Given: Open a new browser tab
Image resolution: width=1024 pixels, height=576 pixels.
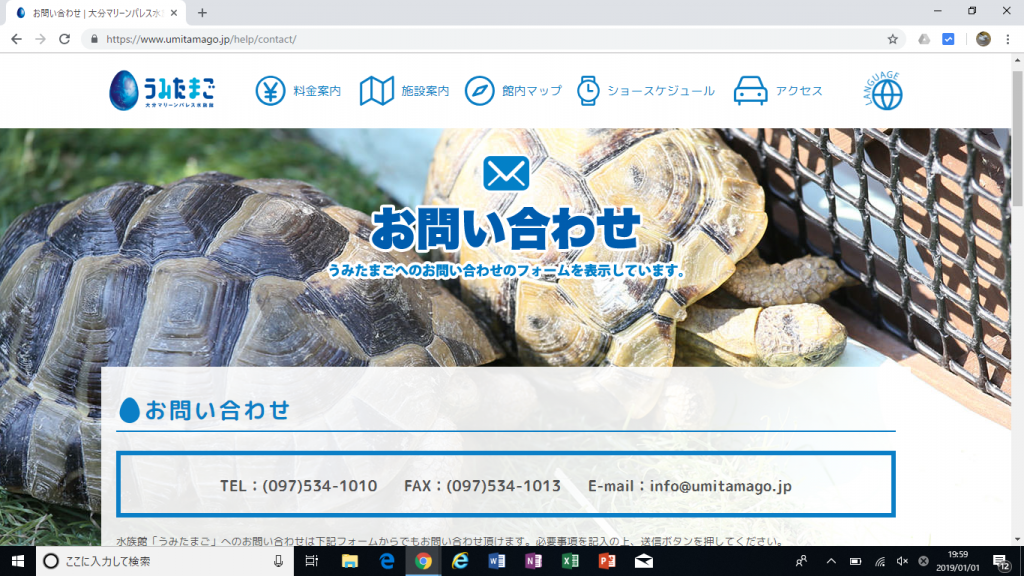Looking at the screenshot, I should pyautogui.click(x=202, y=13).
